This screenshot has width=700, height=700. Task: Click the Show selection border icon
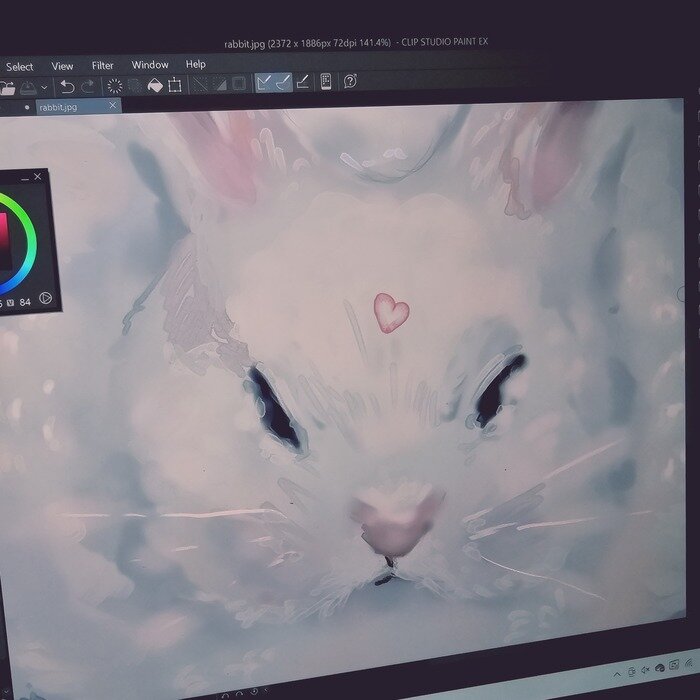point(239,83)
